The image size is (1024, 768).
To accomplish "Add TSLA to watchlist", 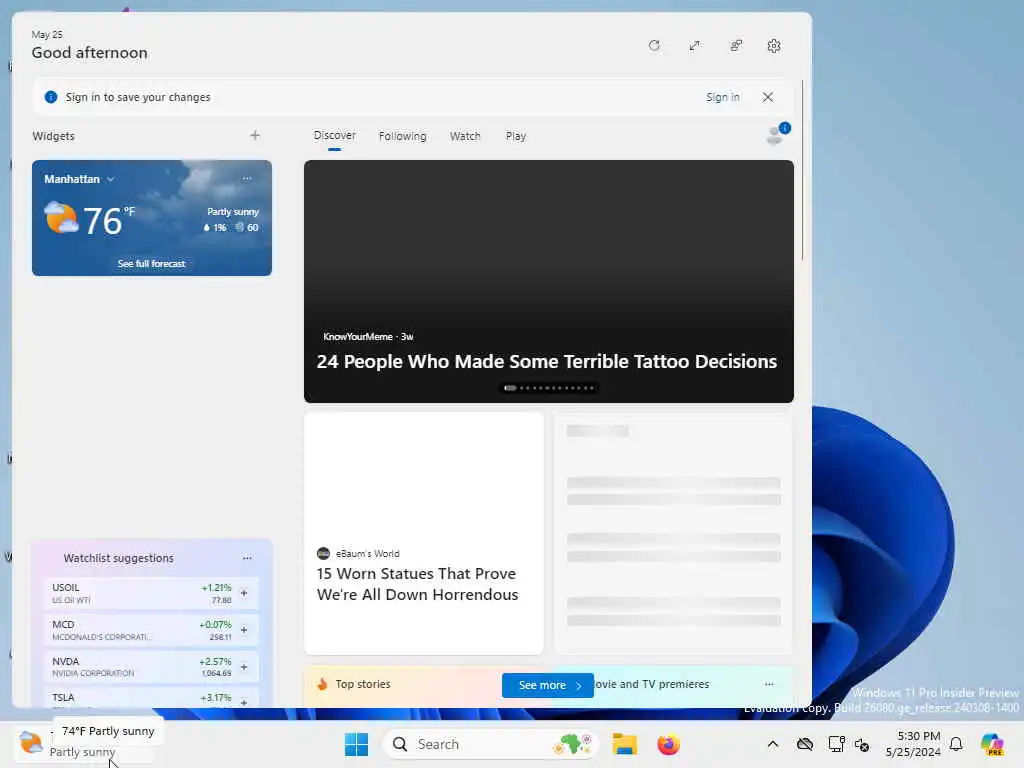I will coord(244,702).
